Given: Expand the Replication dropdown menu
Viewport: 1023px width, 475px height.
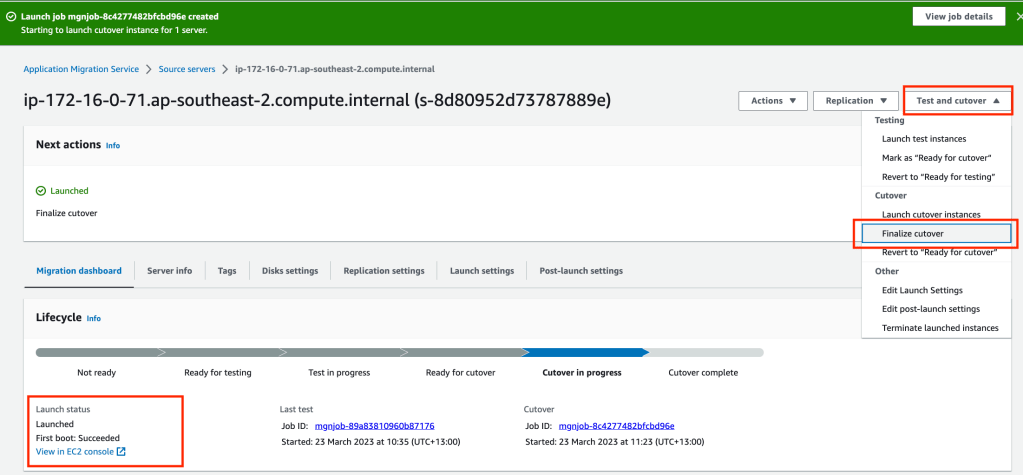Looking at the screenshot, I should [856, 101].
